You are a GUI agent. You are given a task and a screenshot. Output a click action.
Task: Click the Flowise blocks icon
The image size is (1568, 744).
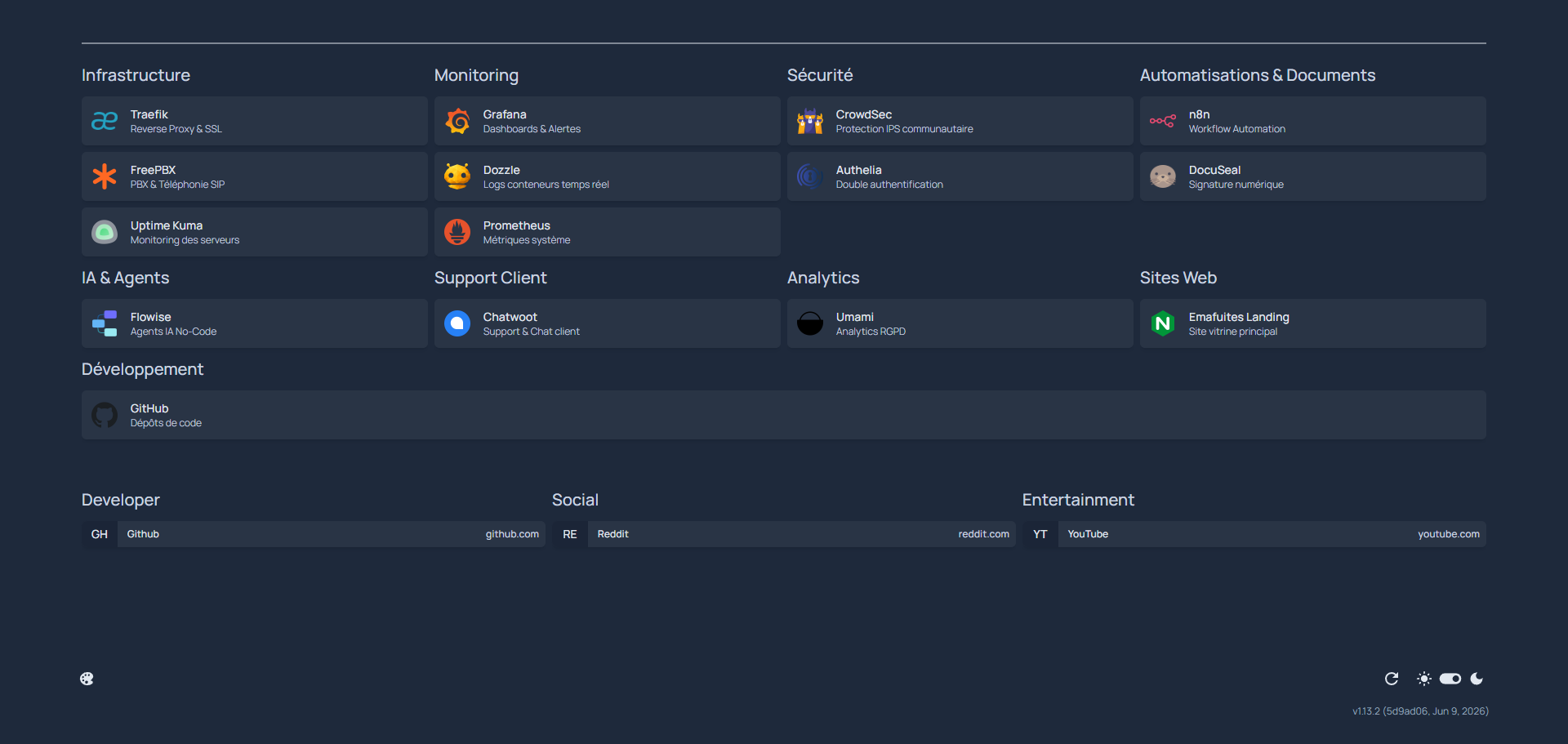coord(105,323)
